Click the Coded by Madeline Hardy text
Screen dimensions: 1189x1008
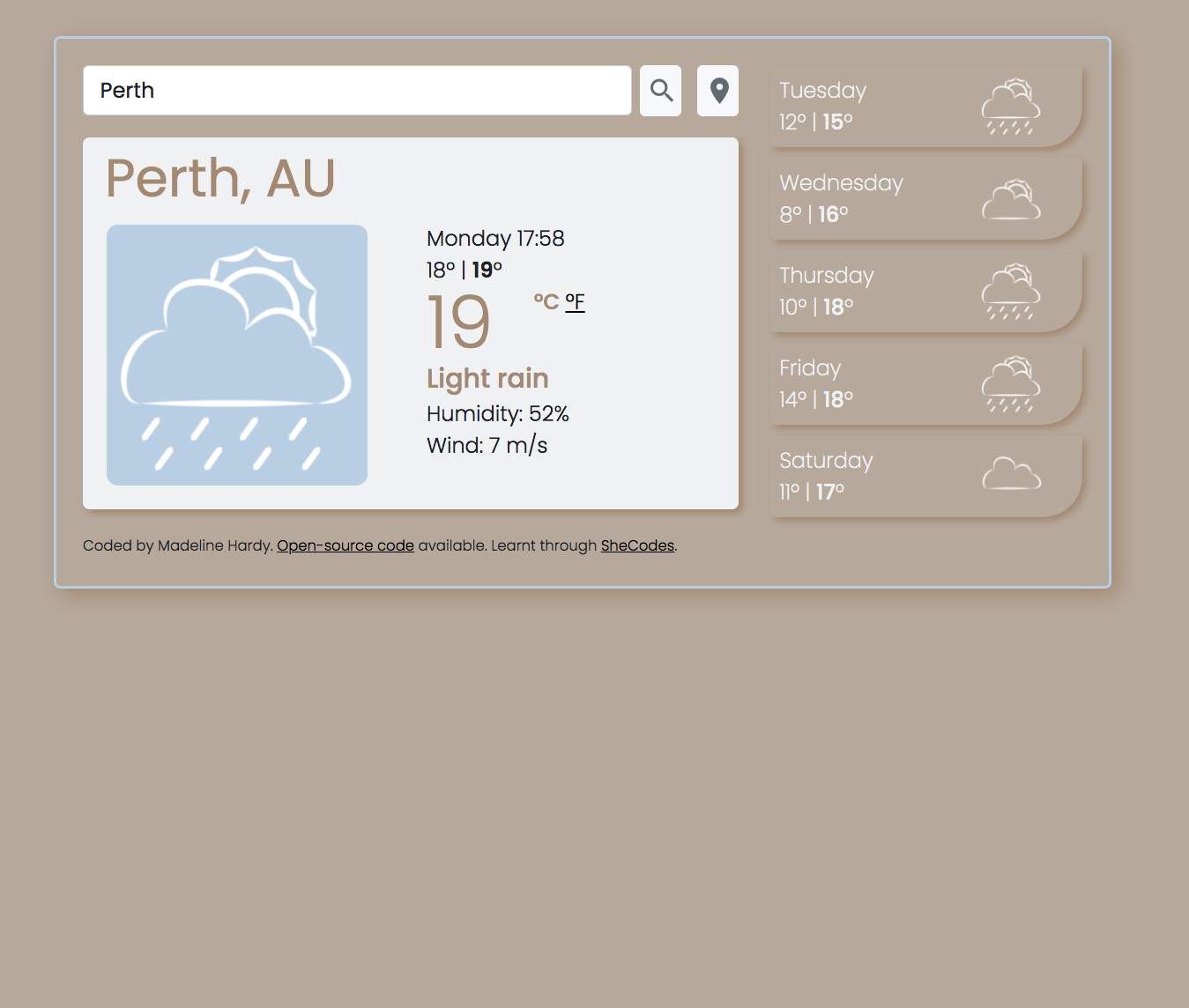coord(177,545)
